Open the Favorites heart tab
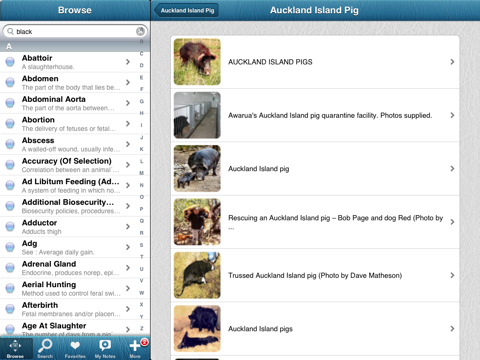 (75, 349)
